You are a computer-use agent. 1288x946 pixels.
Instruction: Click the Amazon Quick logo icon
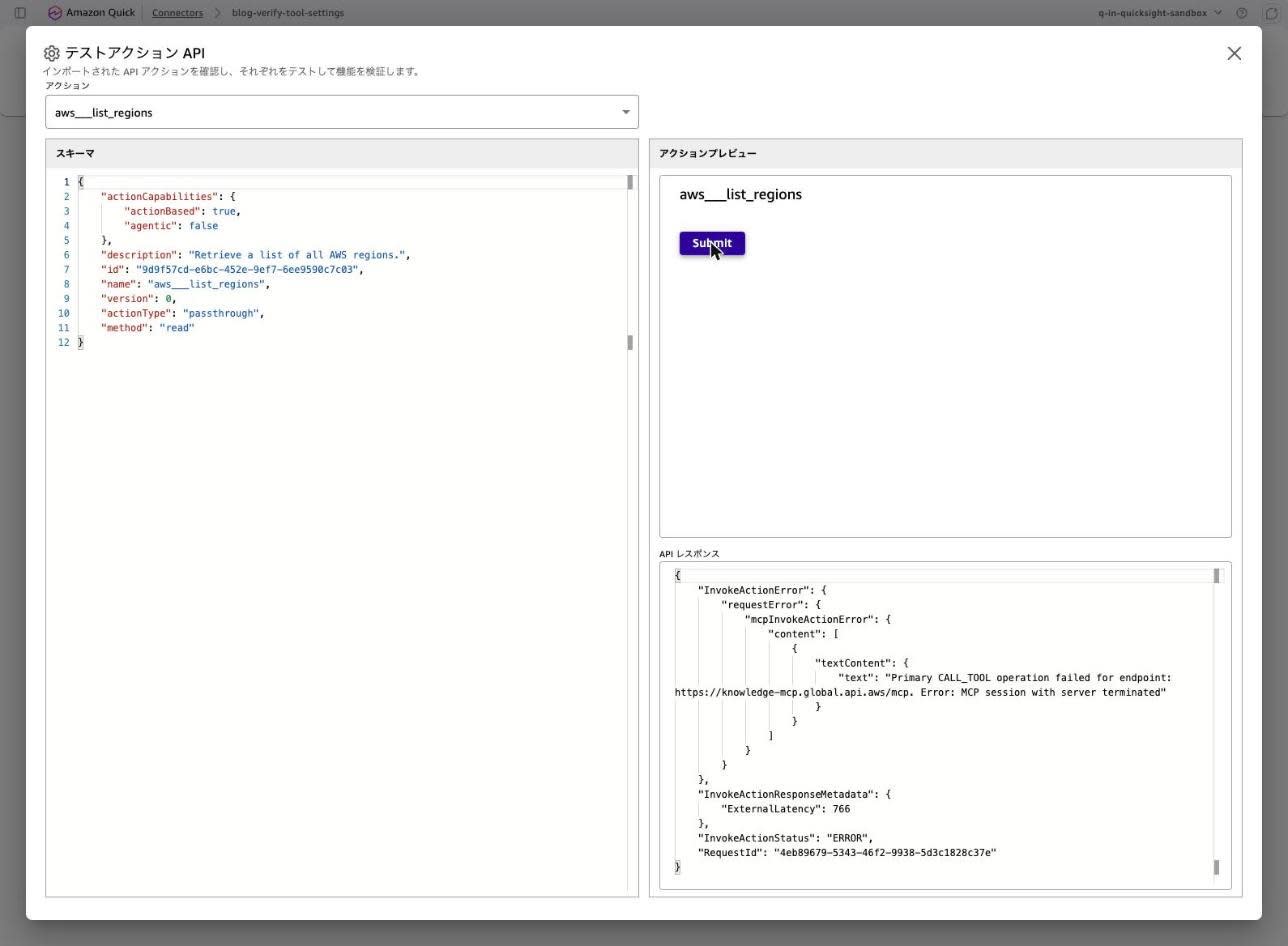coord(55,13)
